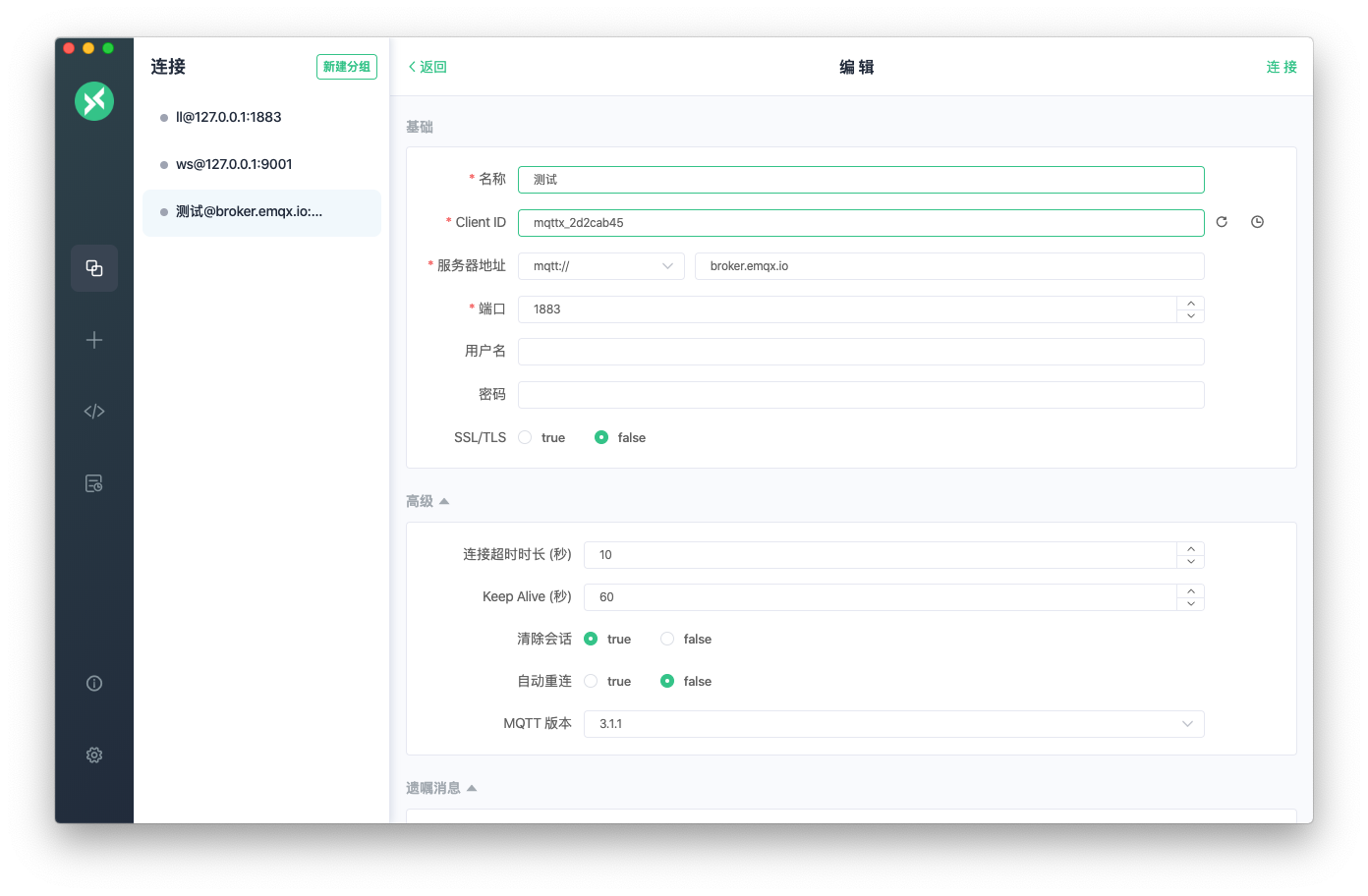Open the MQTT 版本 3.1.1 dropdown

[894, 724]
